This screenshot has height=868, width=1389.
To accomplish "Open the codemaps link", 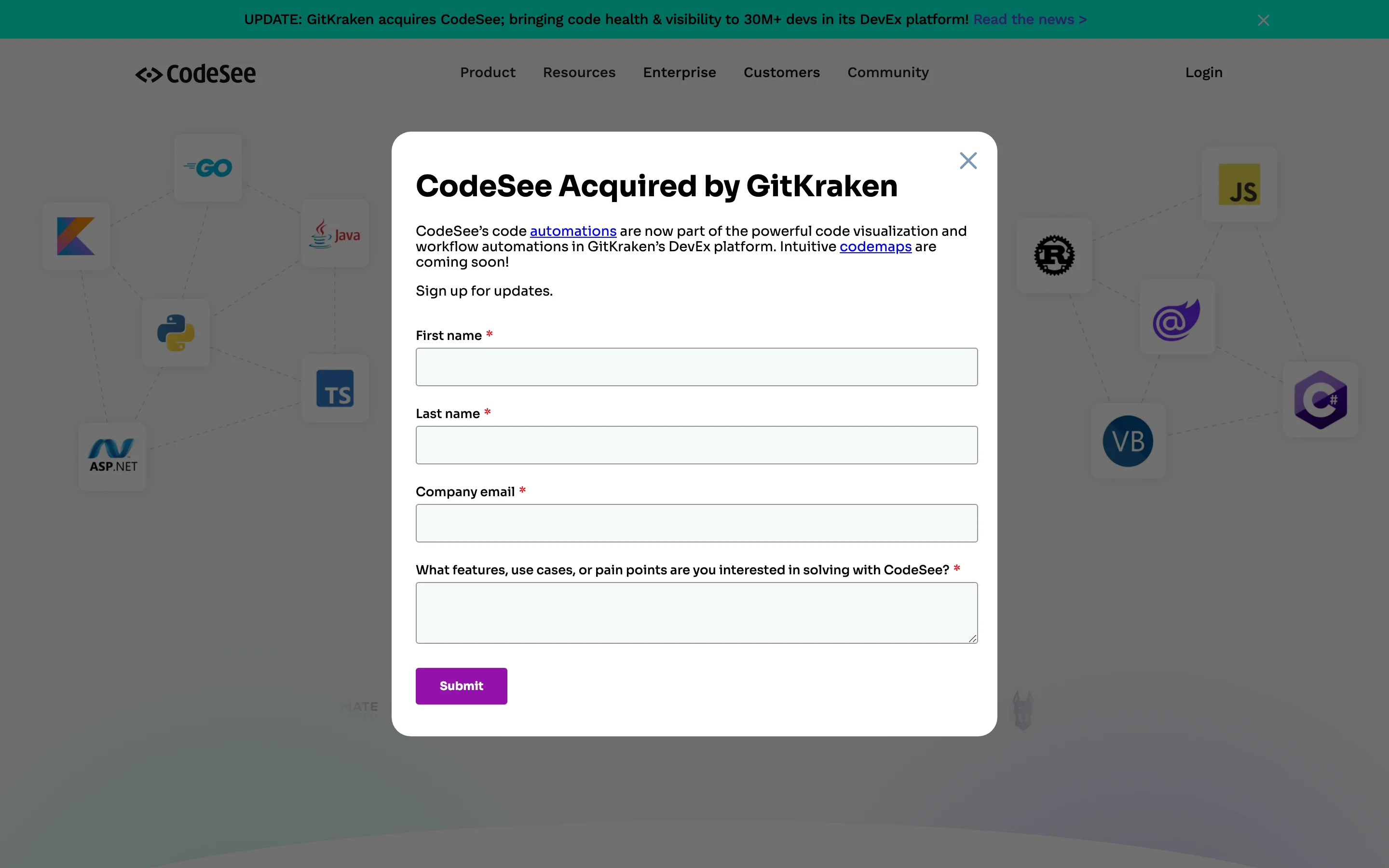I will 875,246.
